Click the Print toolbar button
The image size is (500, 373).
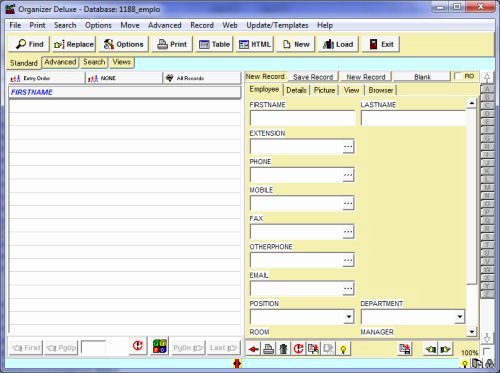pos(172,44)
